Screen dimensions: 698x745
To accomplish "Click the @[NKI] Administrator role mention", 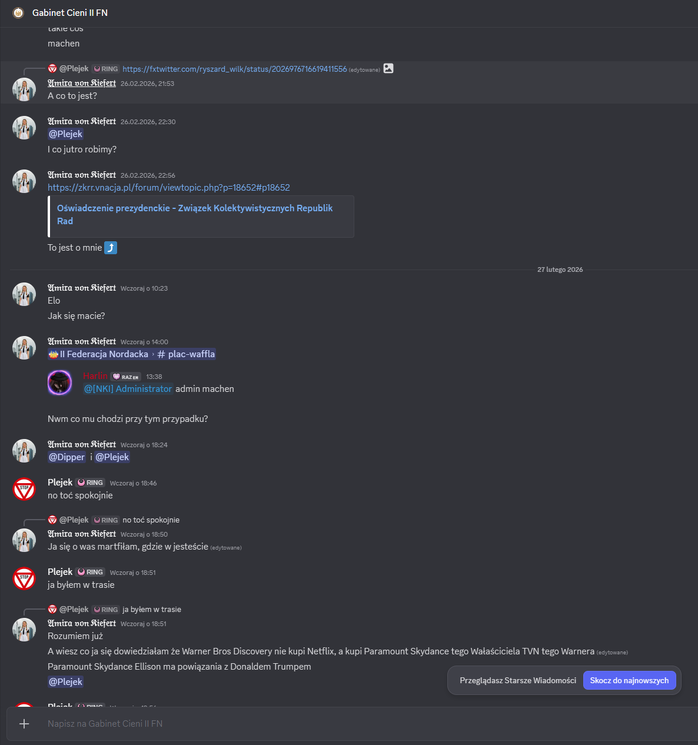I will point(128,389).
